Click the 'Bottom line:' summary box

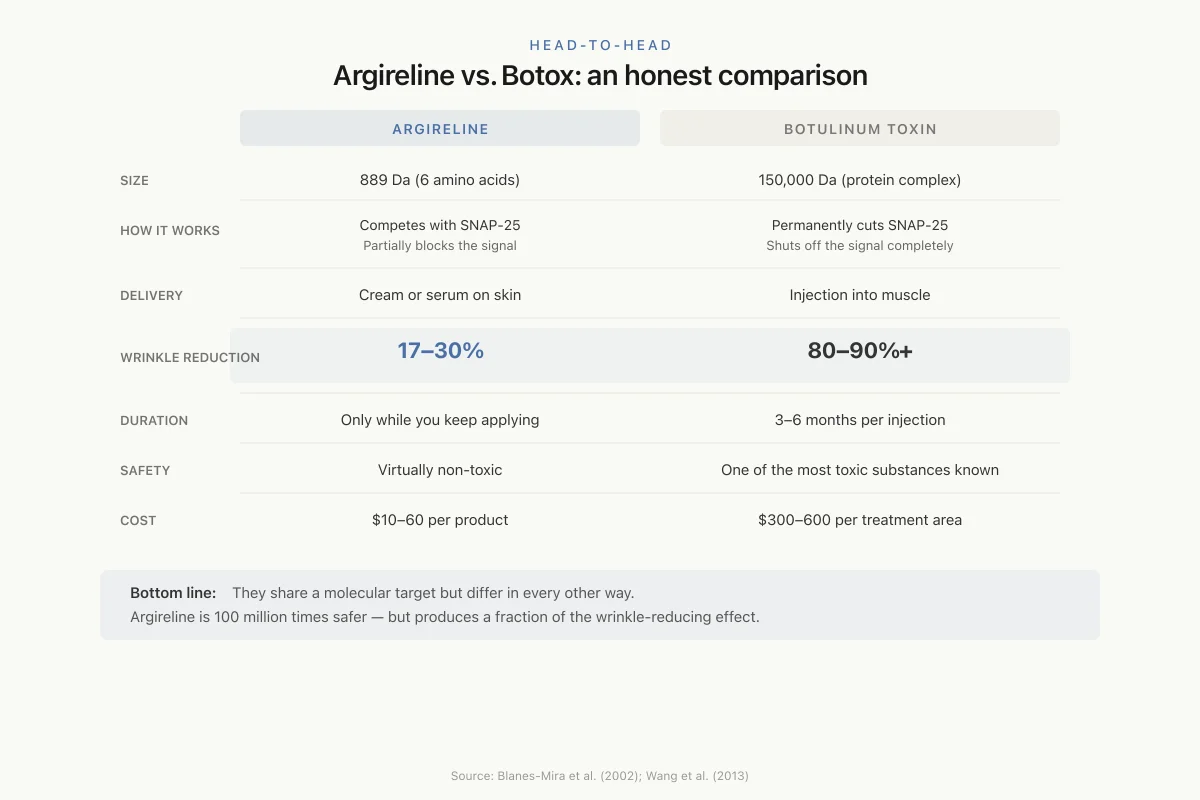pos(600,605)
